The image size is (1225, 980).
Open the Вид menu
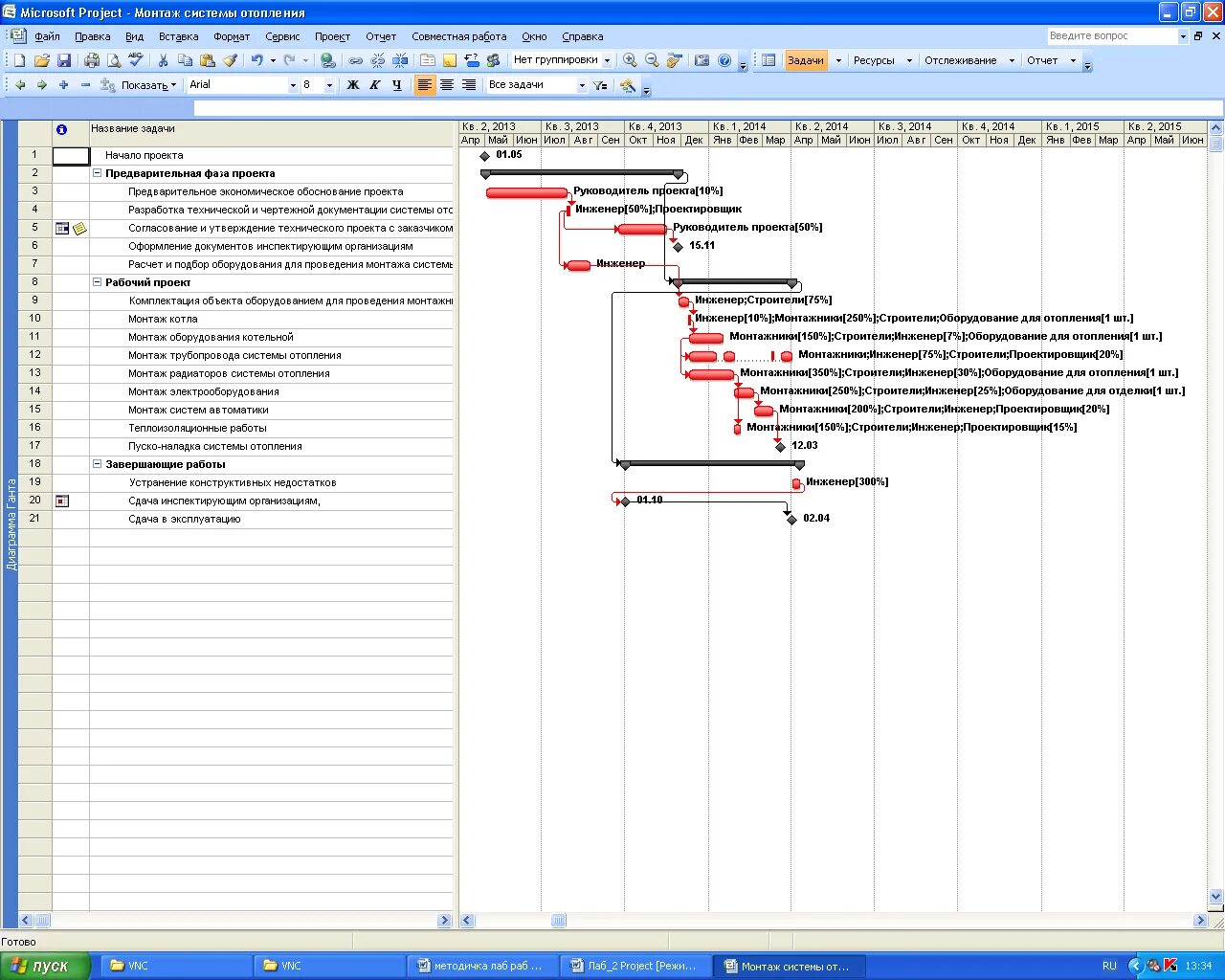click(135, 36)
